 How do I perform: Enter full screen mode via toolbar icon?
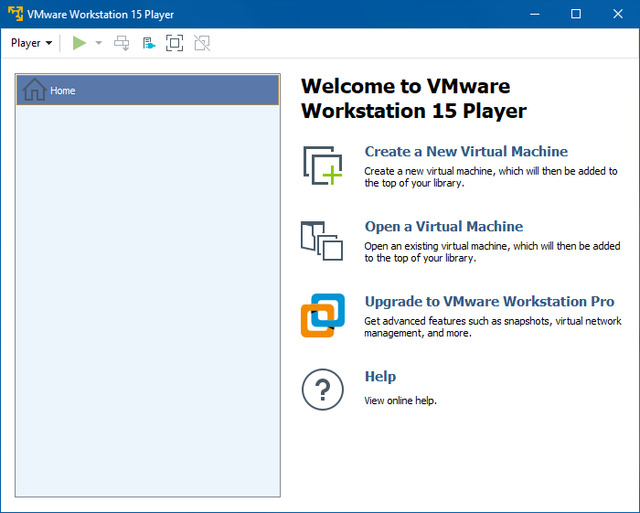[175, 43]
